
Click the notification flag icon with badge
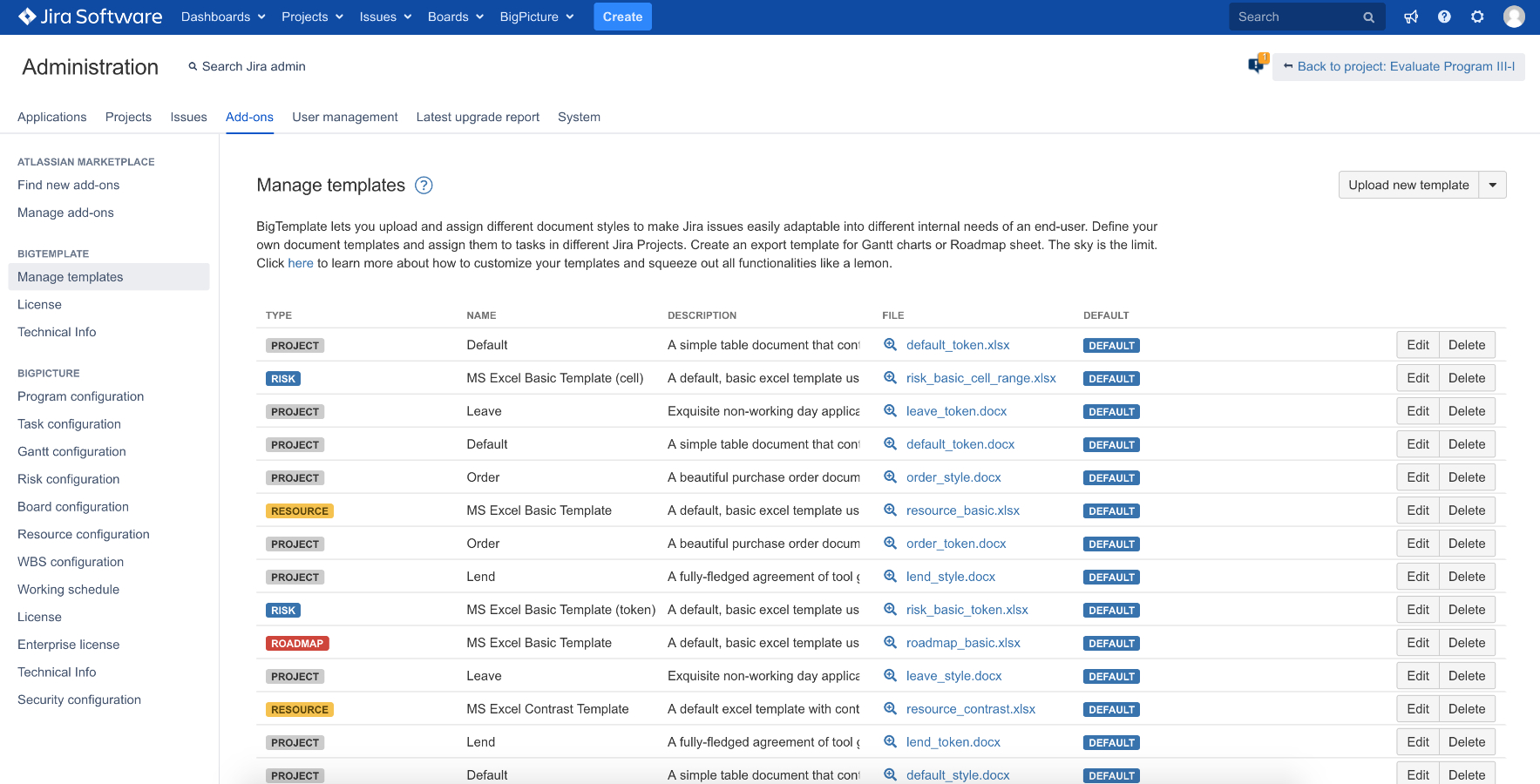1257,64
